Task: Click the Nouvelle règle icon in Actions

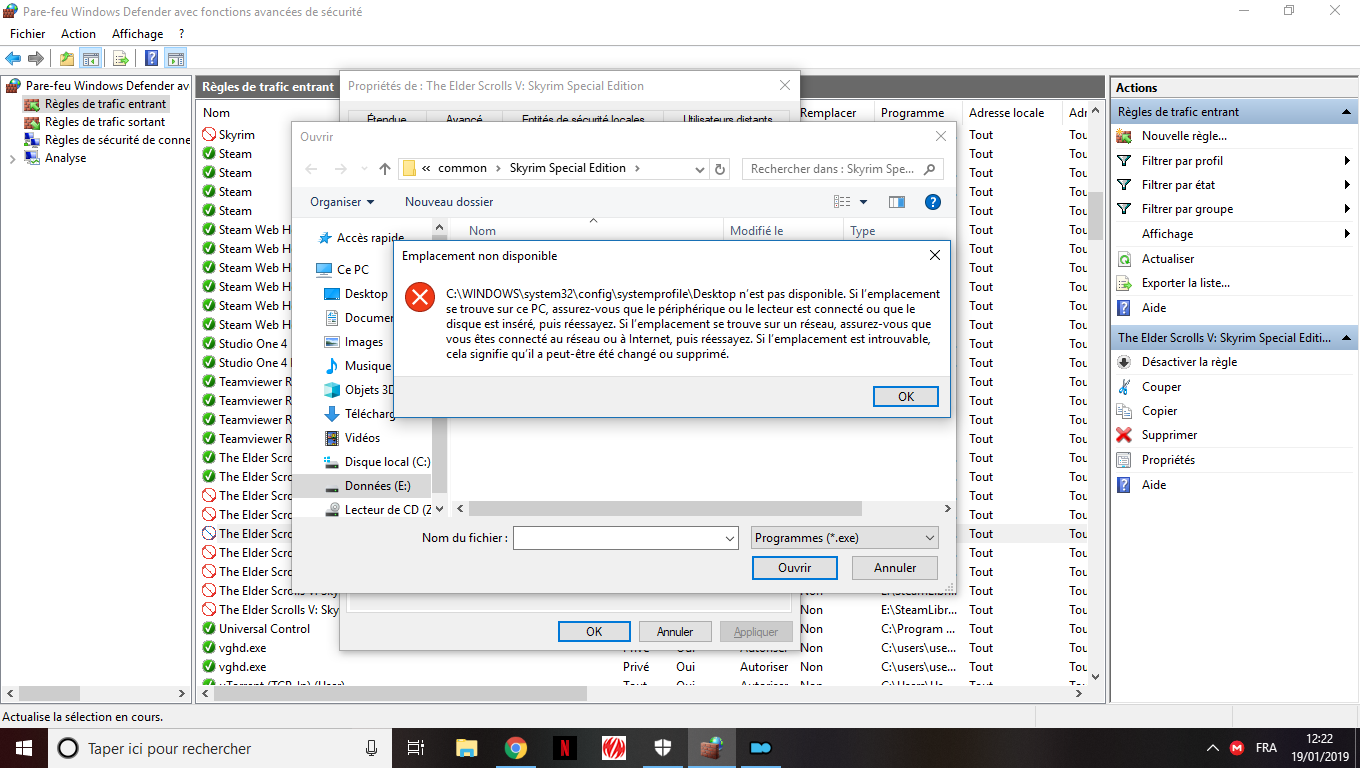Action: point(1124,136)
